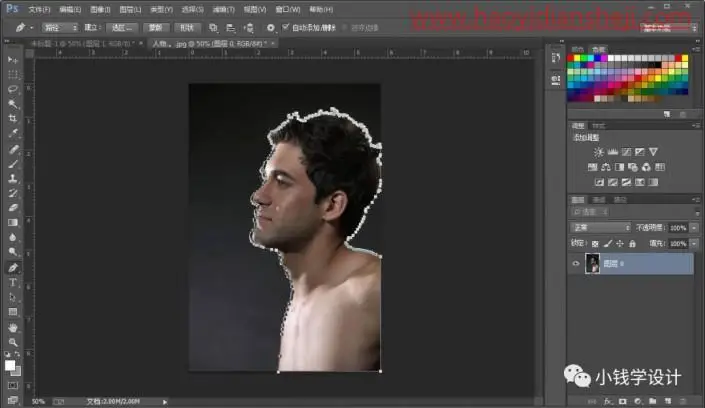Select the Crop tool
Image resolution: width=705 pixels, height=408 pixels.
pos(13,119)
